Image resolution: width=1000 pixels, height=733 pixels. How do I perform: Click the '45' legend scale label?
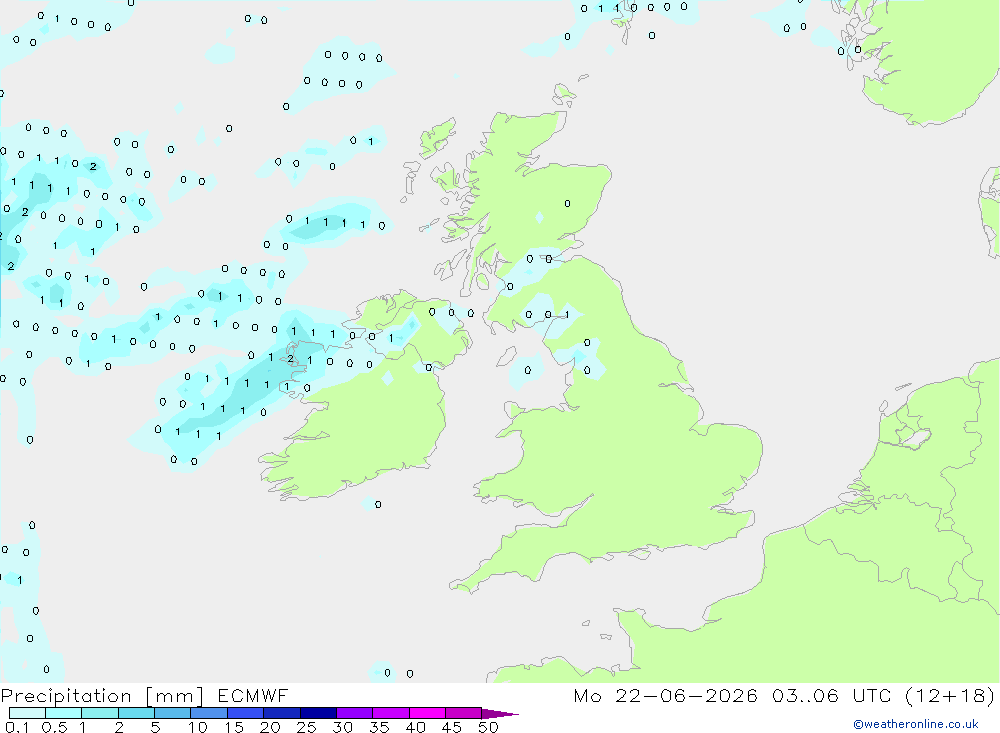[x=452, y=727]
